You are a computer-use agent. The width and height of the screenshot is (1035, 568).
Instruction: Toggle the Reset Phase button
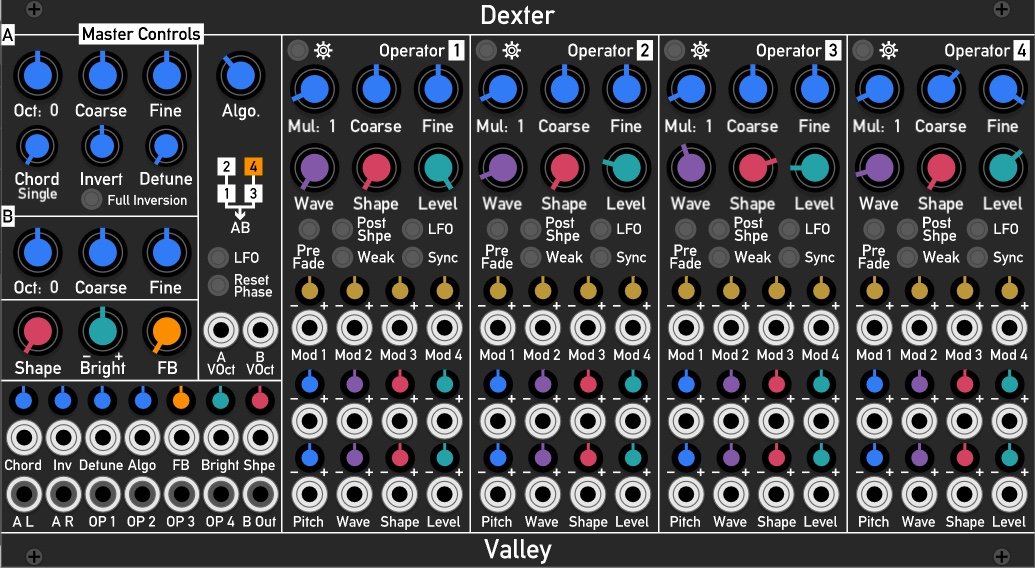tap(218, 286)
